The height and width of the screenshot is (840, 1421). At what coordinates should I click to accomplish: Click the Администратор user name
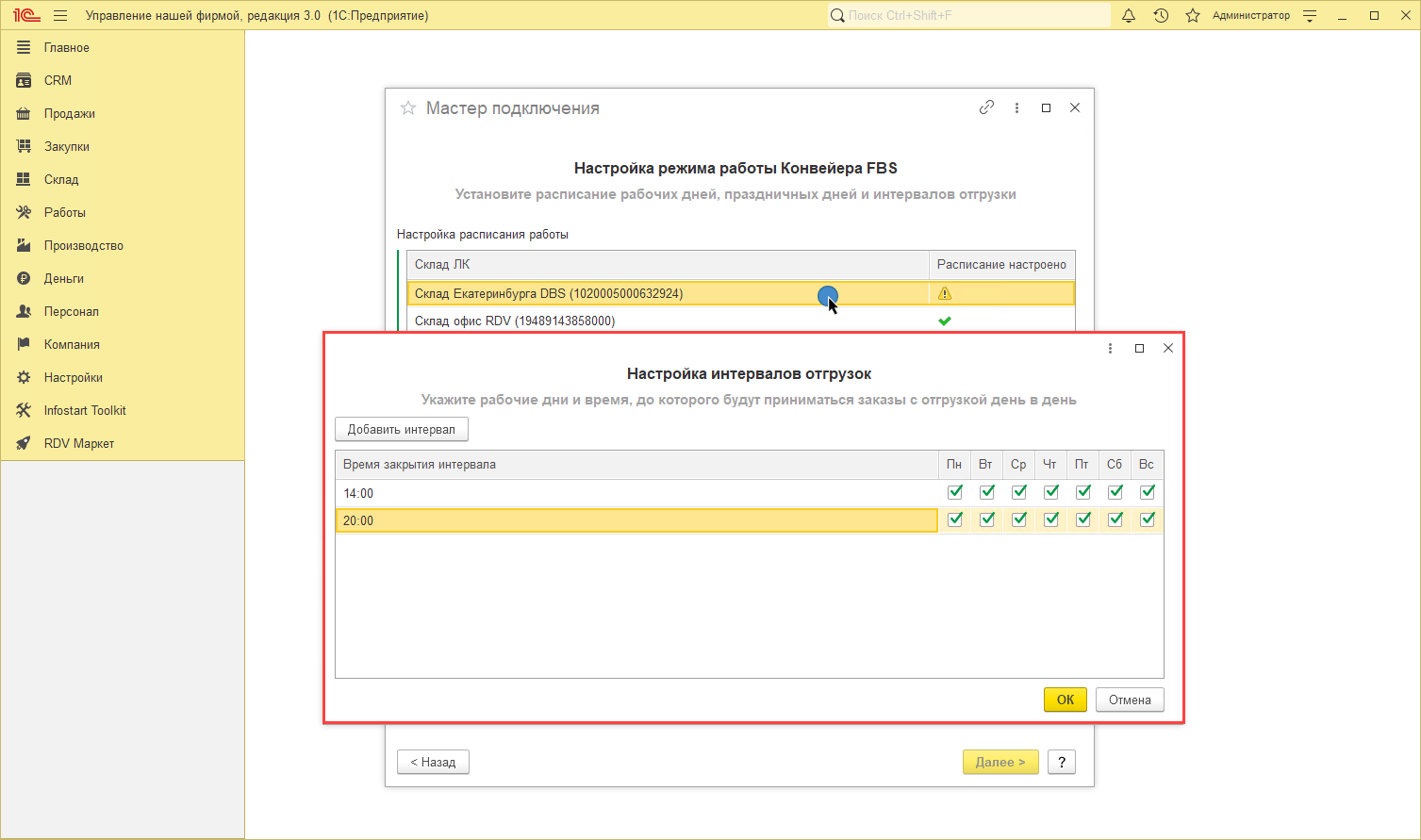click(1251, 16)
